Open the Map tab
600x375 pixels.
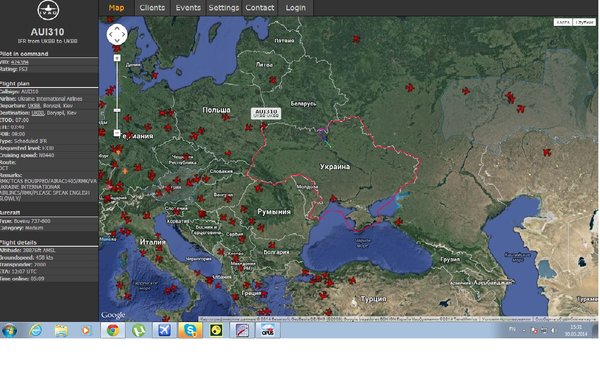(117, 8)
